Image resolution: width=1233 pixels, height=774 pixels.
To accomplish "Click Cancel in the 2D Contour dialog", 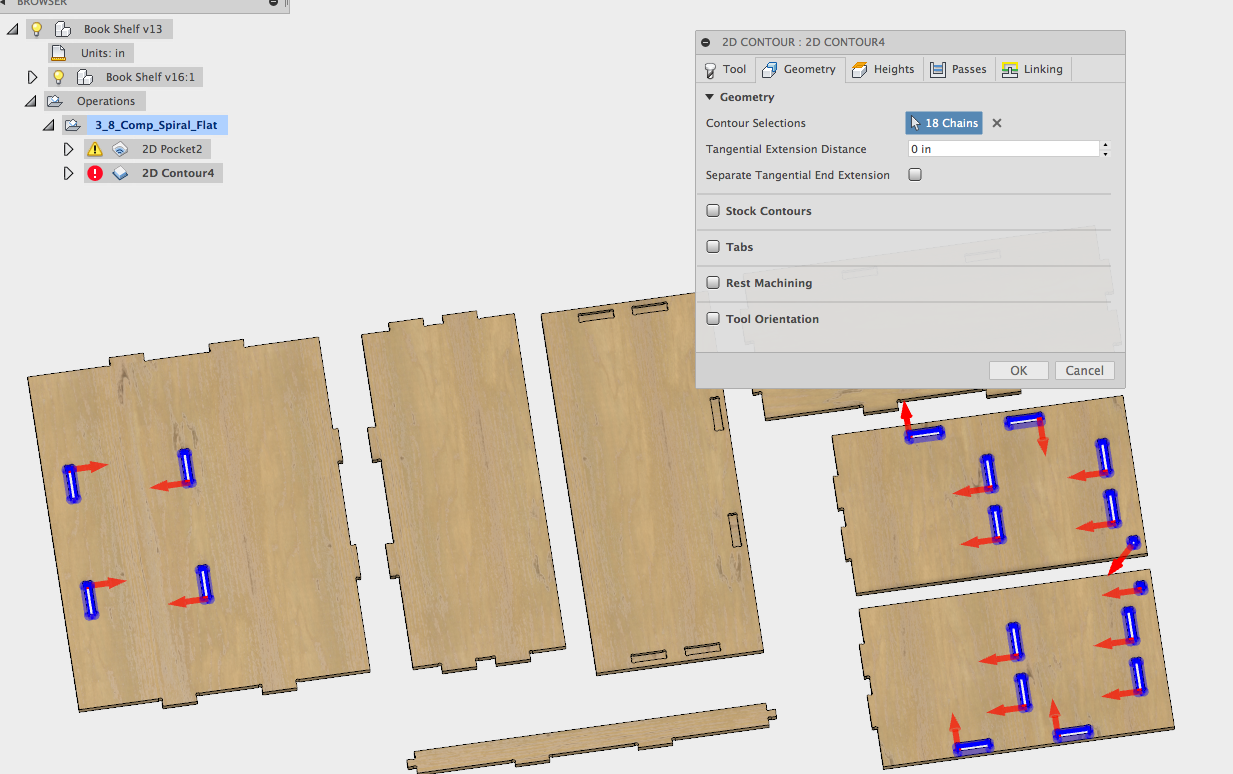I will tap(1085, 370).
